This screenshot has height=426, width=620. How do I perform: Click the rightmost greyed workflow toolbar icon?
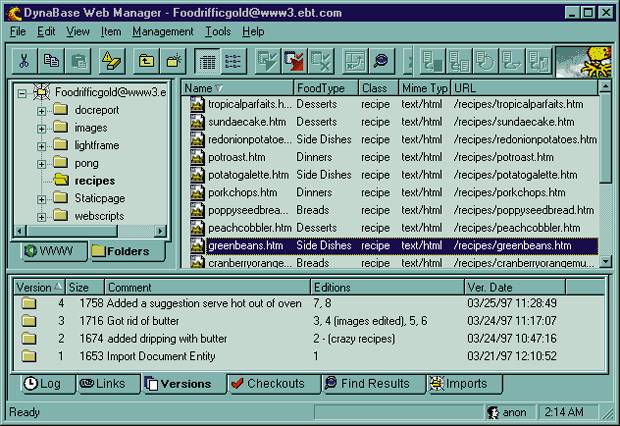coord(539,61)
